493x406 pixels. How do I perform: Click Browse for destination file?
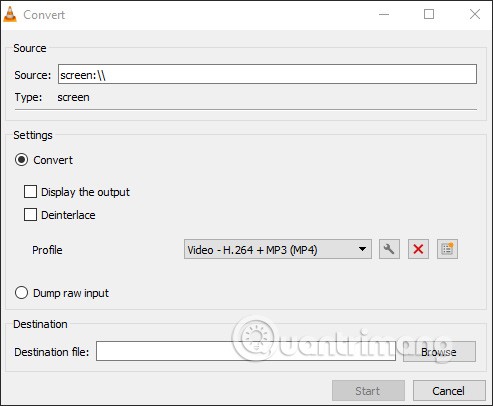tap(439, 351)
